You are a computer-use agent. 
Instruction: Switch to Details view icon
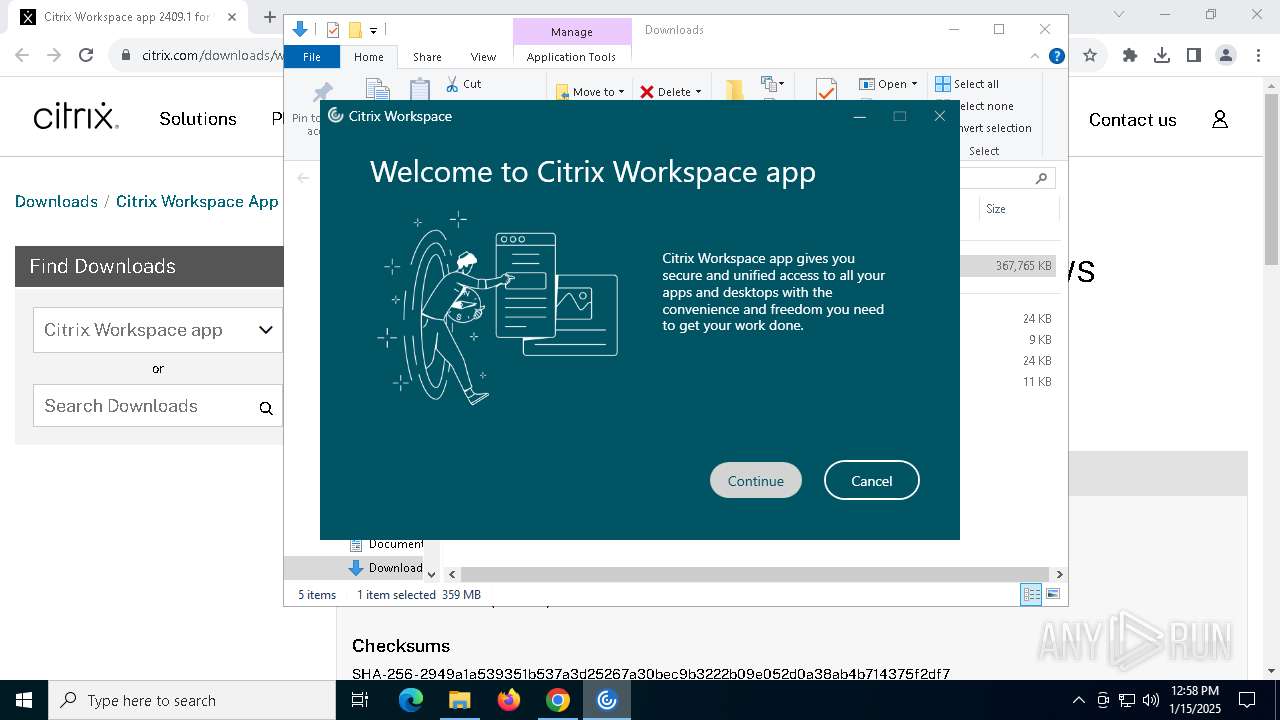1031,594
